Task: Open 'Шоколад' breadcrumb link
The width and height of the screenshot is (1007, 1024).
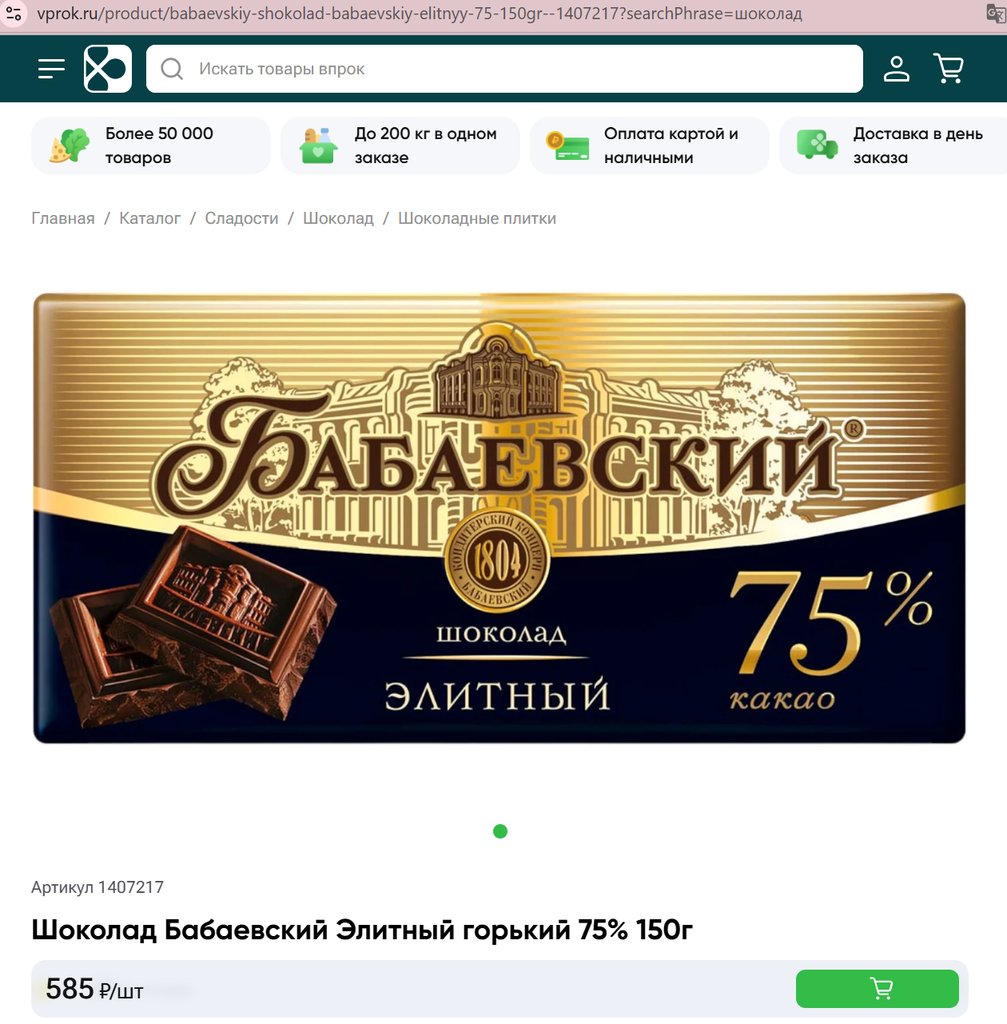Action: click(x=338, y=218)
